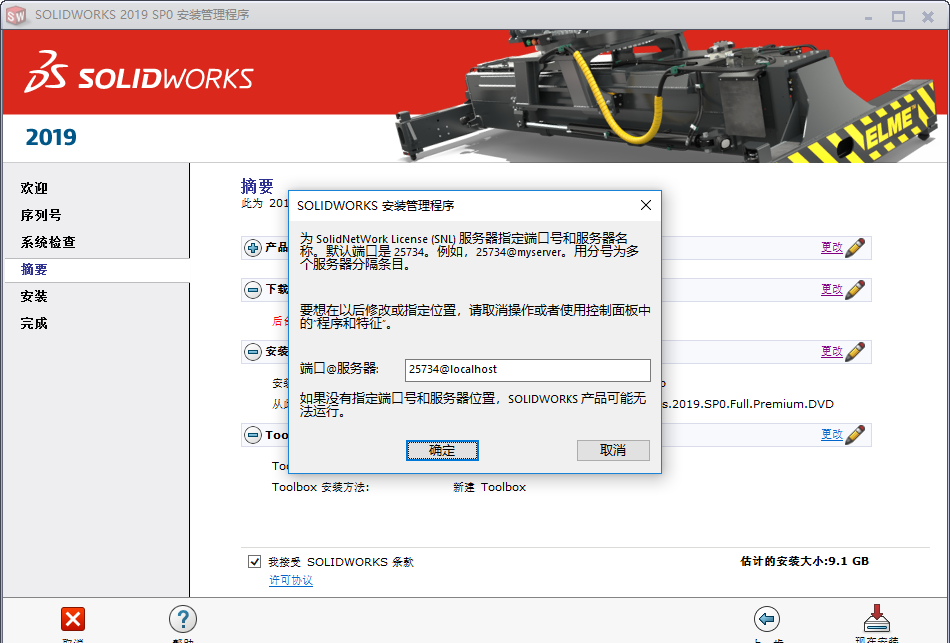Select 摘要 in the left sidebar

(34, 270)
